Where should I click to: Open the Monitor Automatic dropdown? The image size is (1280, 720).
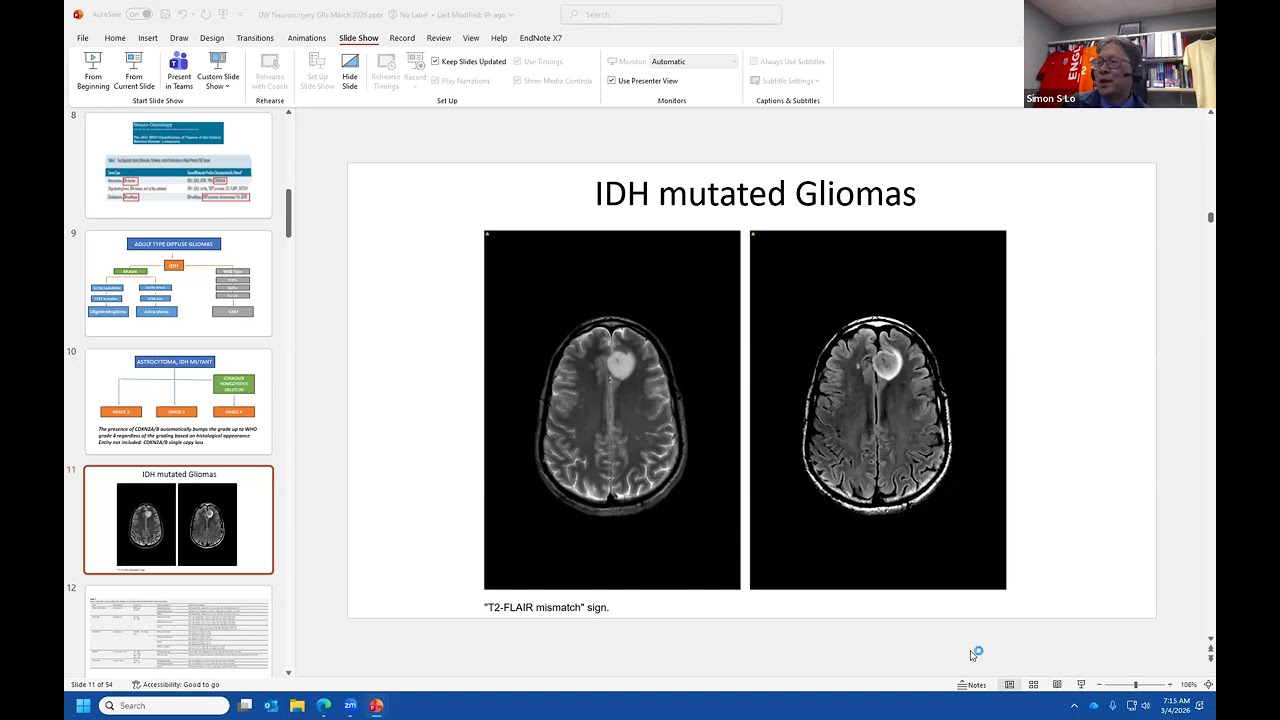694,61
